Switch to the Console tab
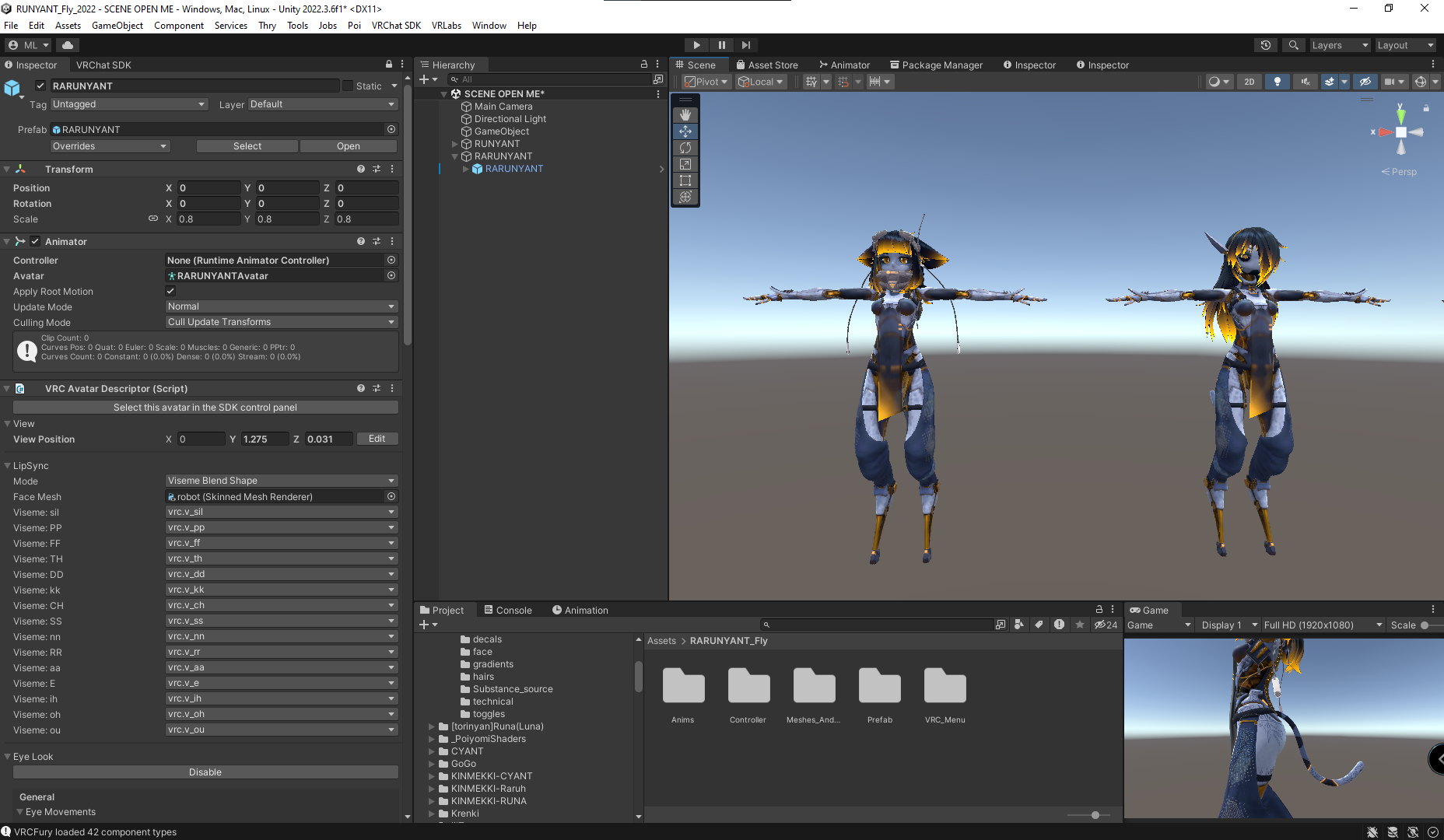Screen dimensions: 1444x840 508,610
